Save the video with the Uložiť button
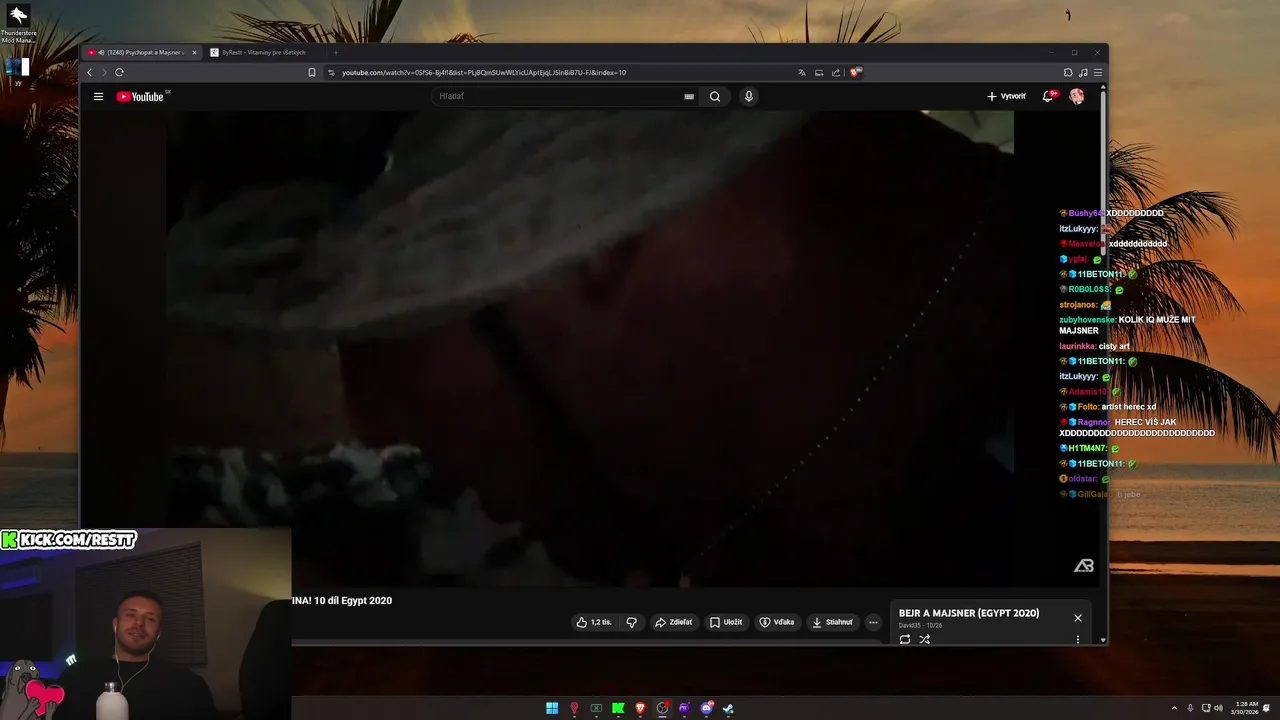 click(x=726, y=622)
